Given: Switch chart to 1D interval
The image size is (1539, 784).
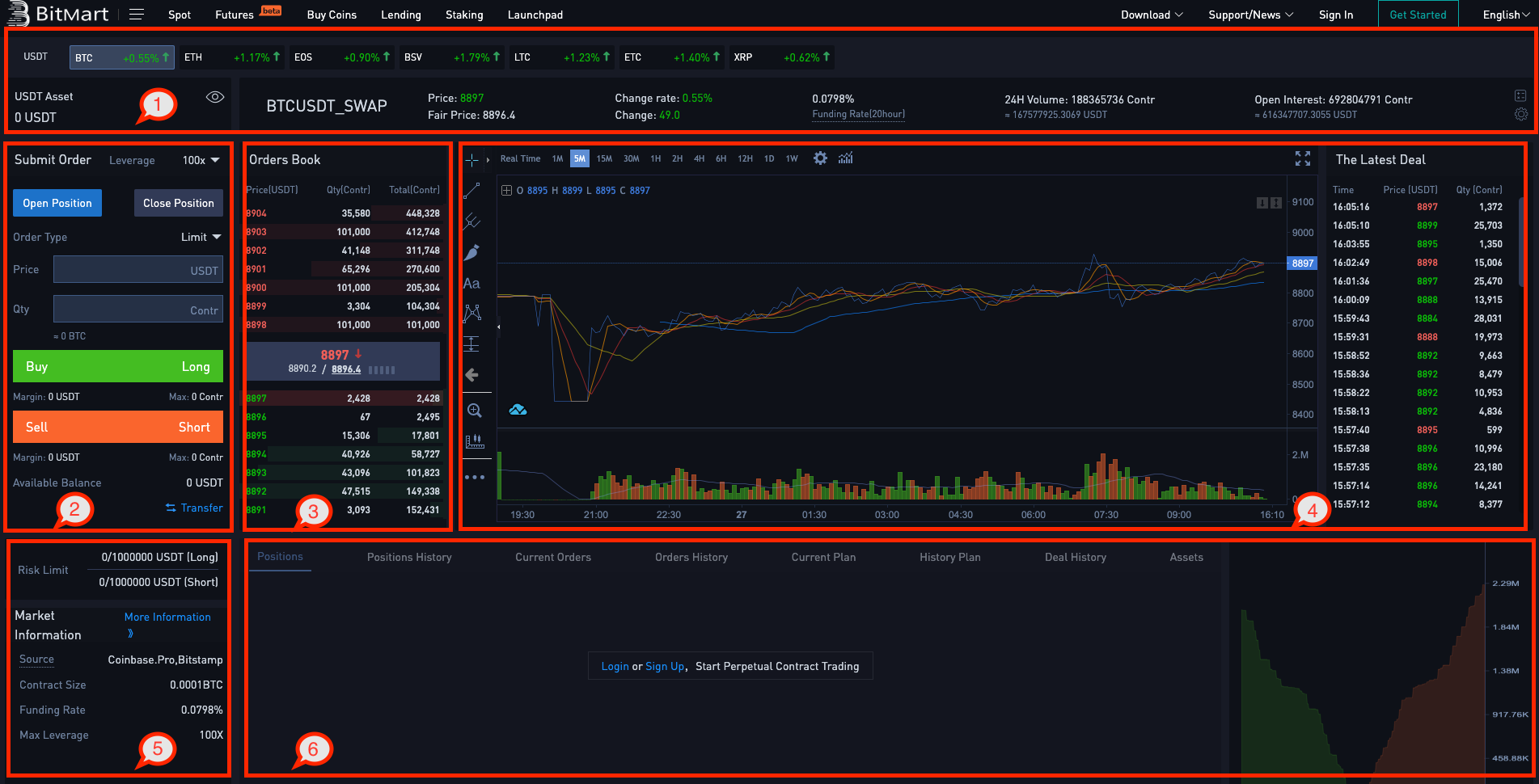Looking at the screenshot, I should [769, 158].
